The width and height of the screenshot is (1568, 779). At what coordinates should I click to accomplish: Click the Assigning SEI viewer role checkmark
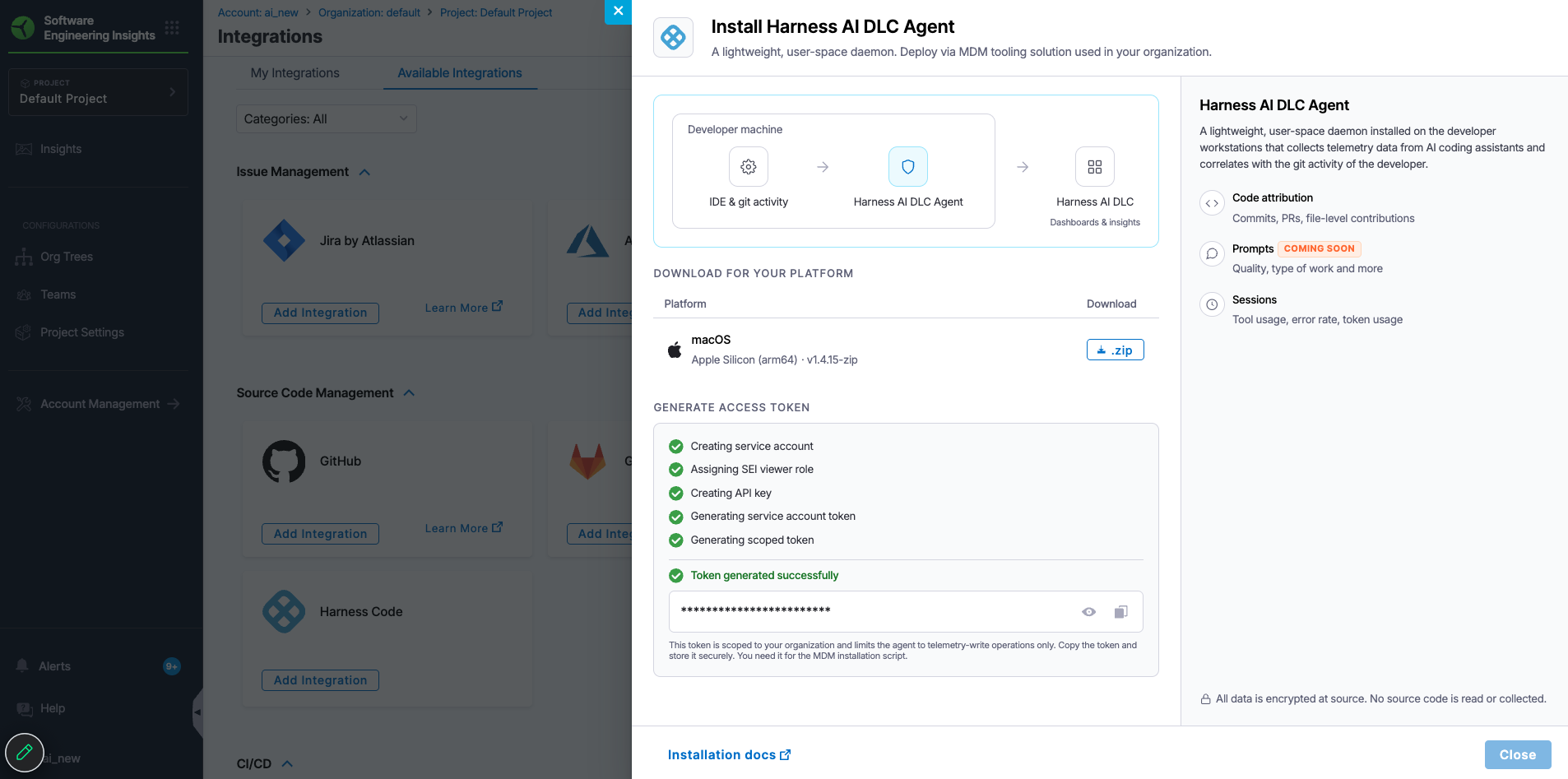(x=675, y=470)
